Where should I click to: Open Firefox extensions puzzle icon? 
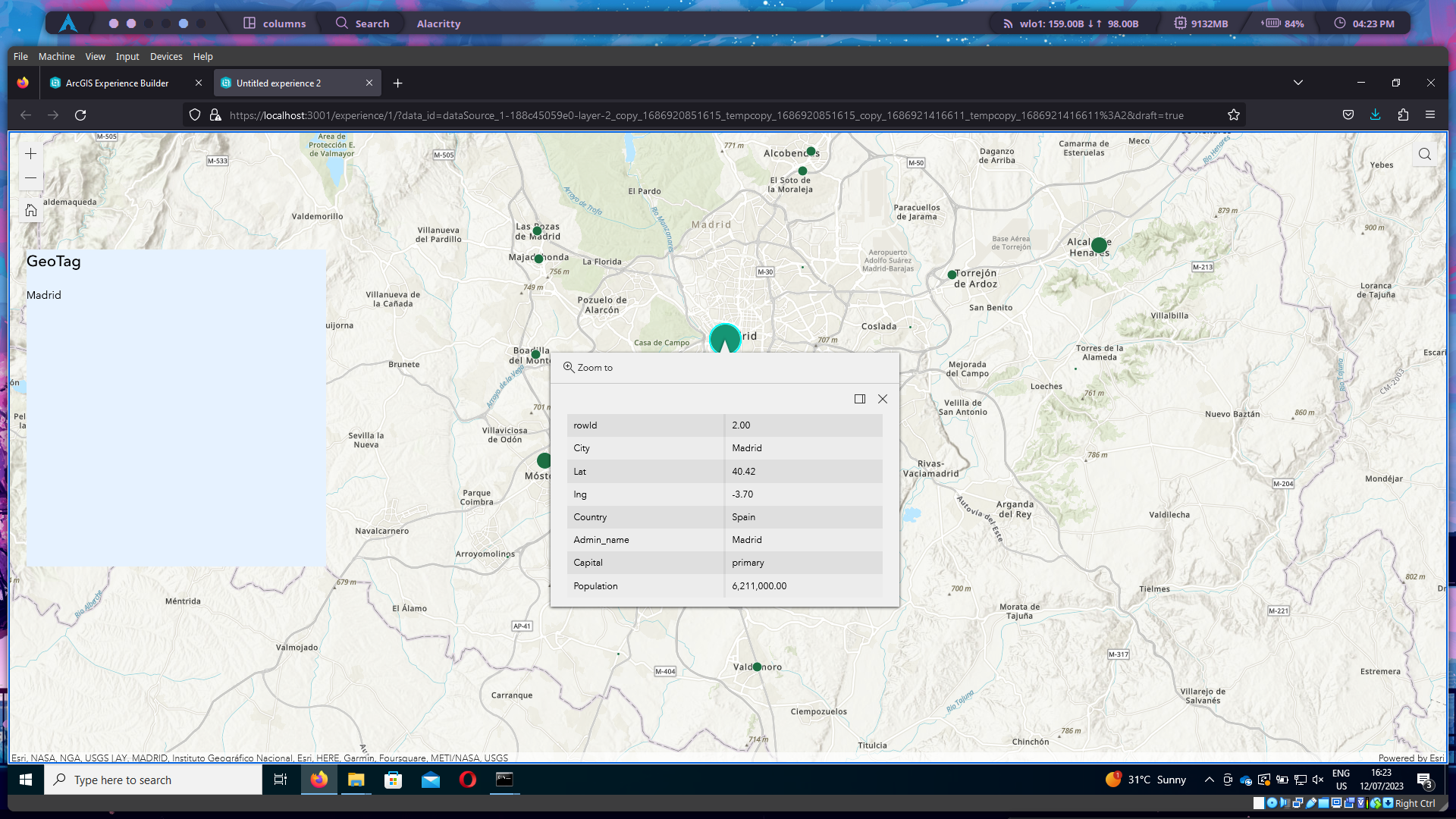point(1403,115)
